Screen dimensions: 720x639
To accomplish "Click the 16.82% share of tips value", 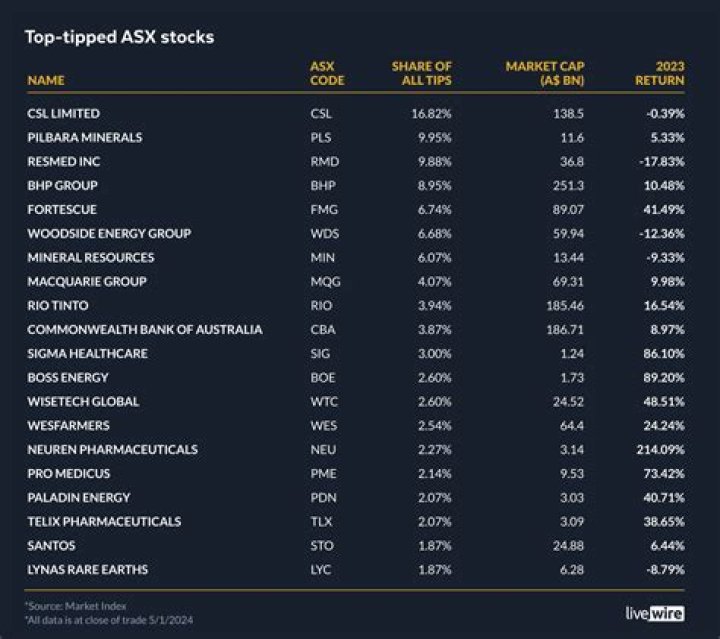I will click(x=432, y=114).
